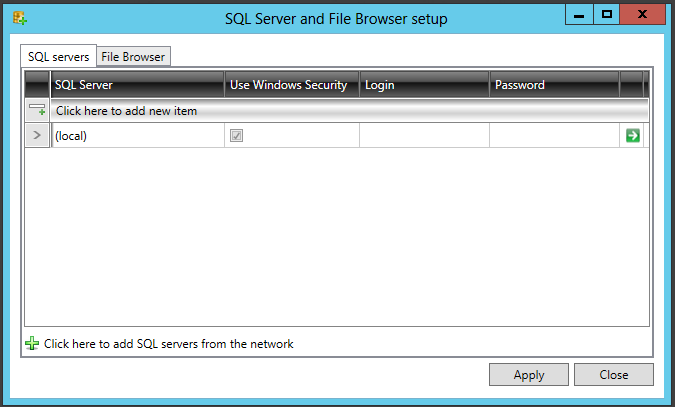Click the green arrow icon in the (local) row

tap(632, 136)
